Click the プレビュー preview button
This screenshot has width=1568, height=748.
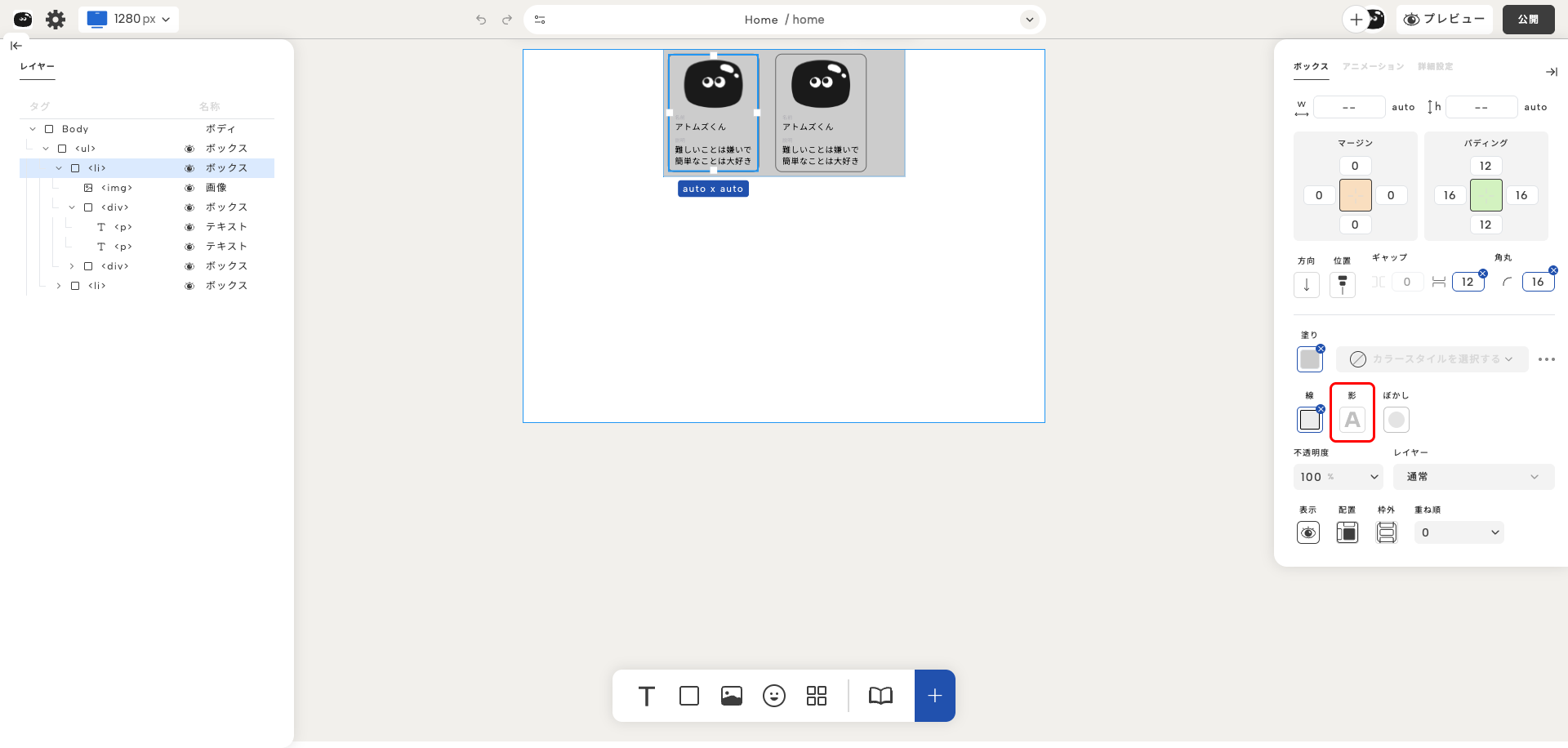1444,20
